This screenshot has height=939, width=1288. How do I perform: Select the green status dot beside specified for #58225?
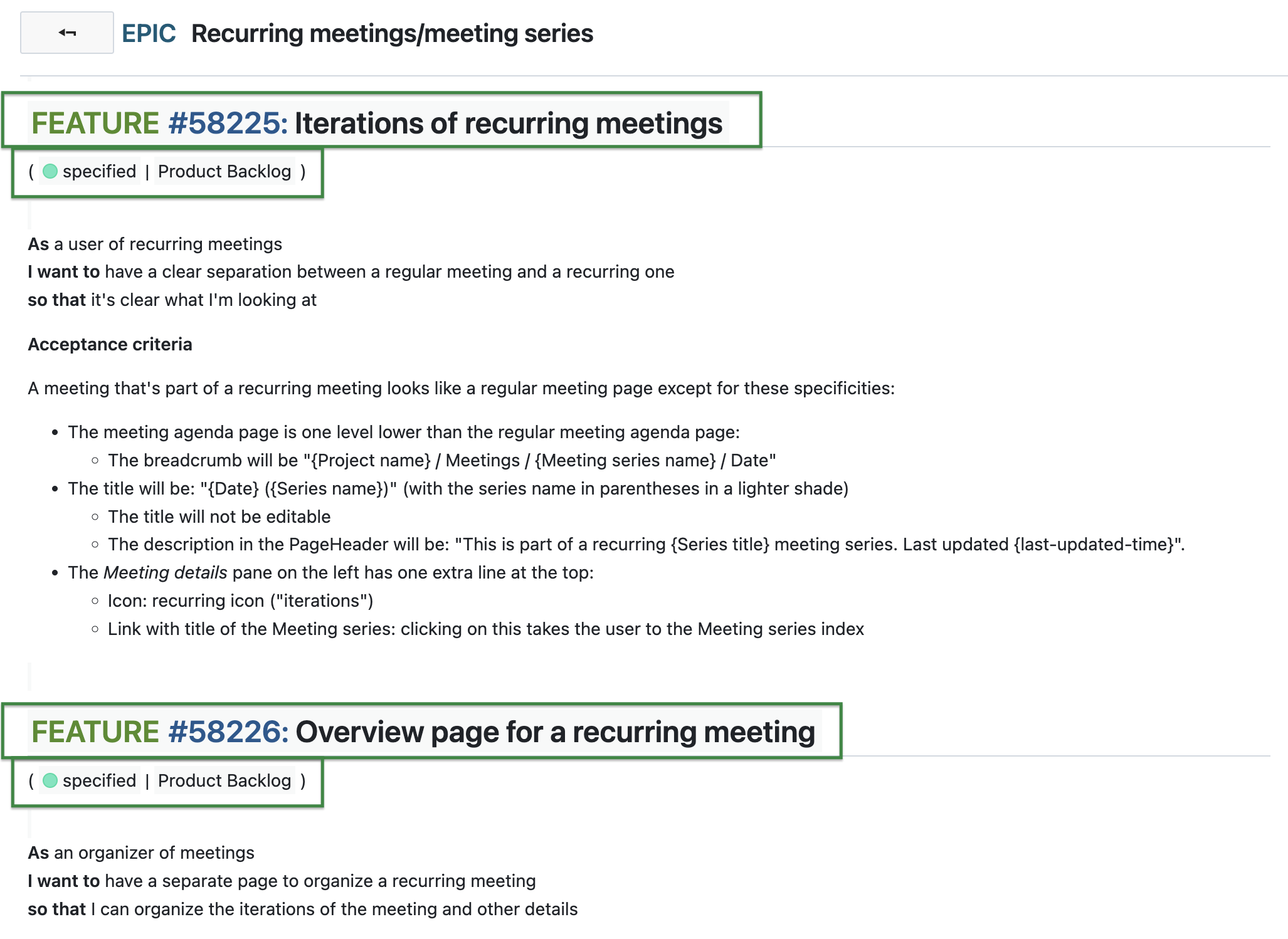pos(50,170)
